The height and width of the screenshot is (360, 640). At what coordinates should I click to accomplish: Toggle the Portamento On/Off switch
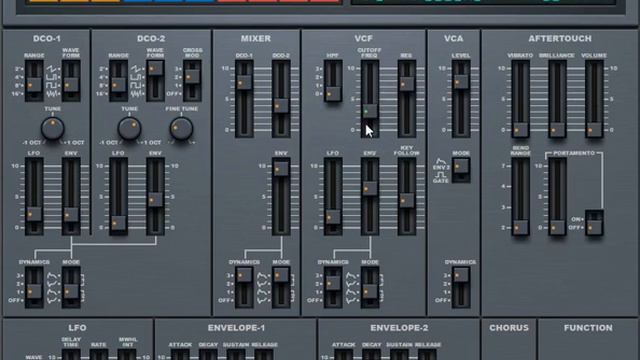(594, 223)
